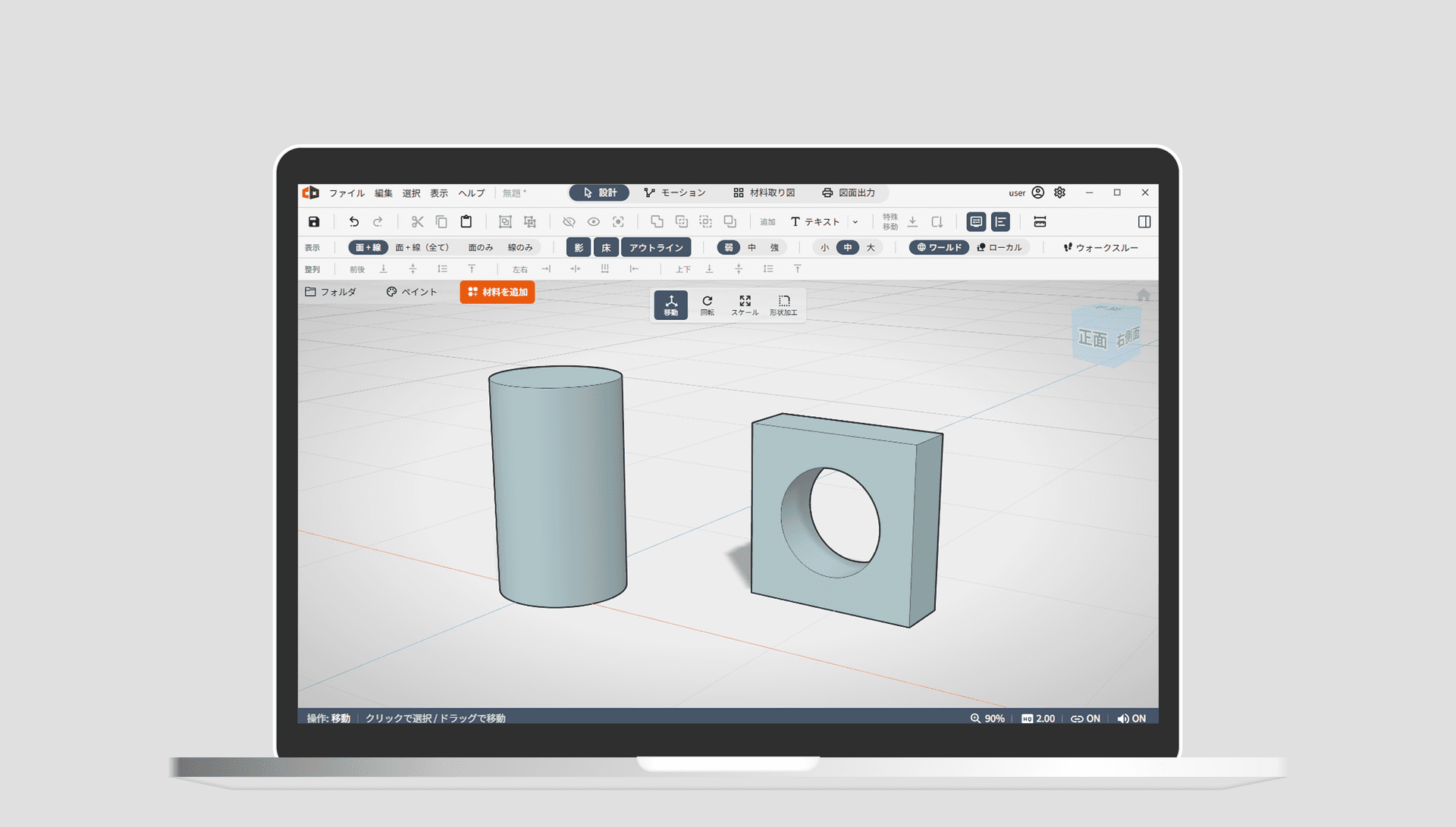Click the dashed-square intersect icon
This screenshot has height=827, width=1456.
click(706, 222)
